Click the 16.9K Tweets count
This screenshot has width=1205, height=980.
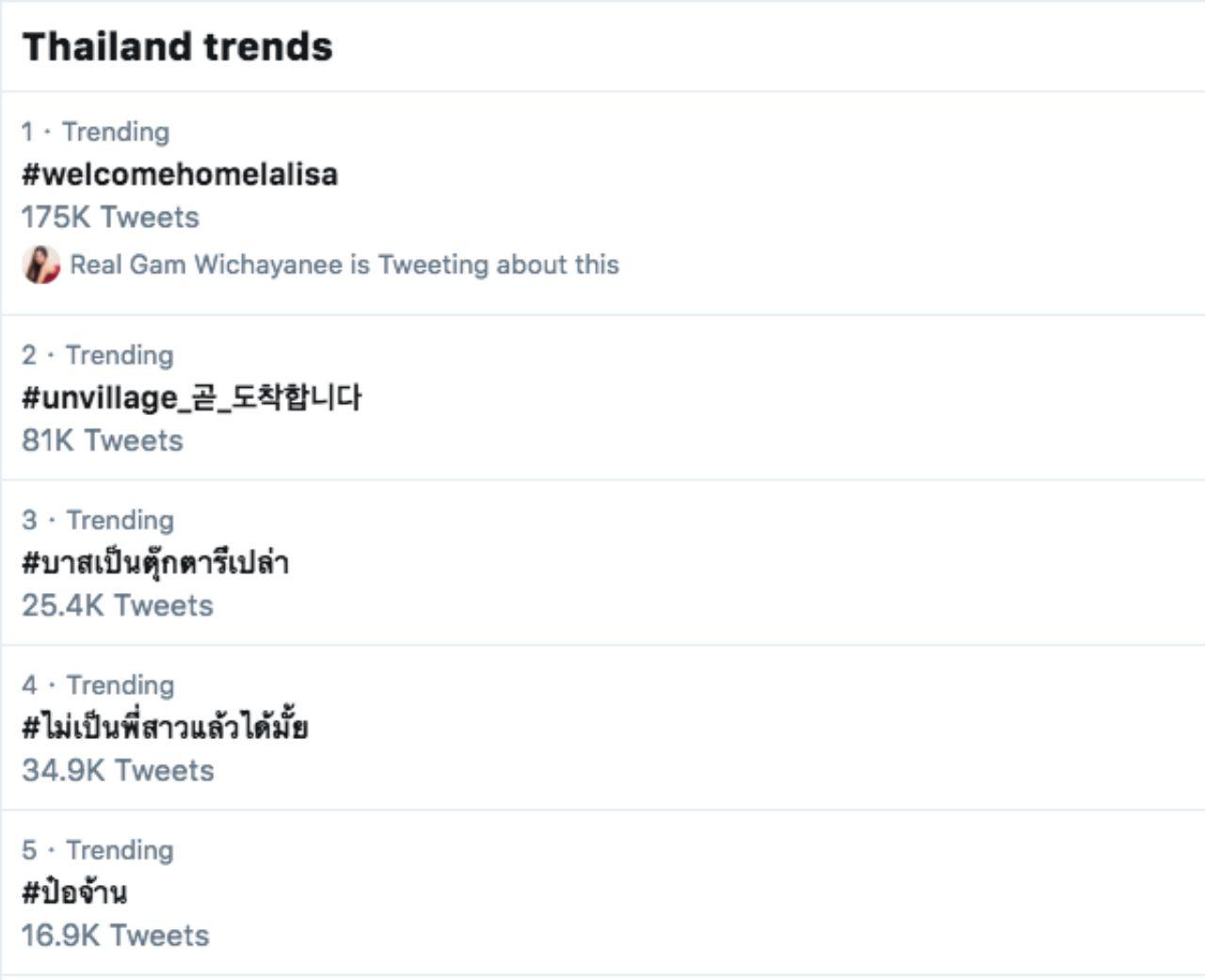(115, 936)
